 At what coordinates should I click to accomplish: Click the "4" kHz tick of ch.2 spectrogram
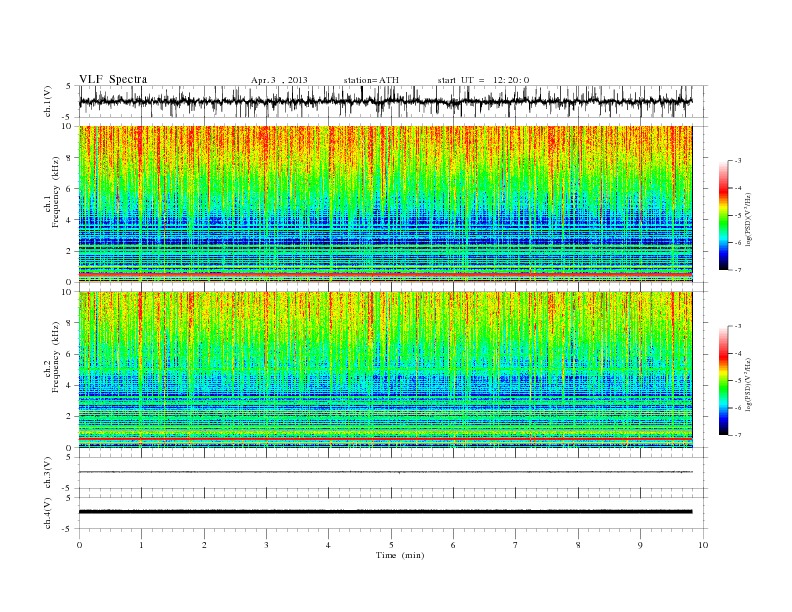tap(69, 386)
